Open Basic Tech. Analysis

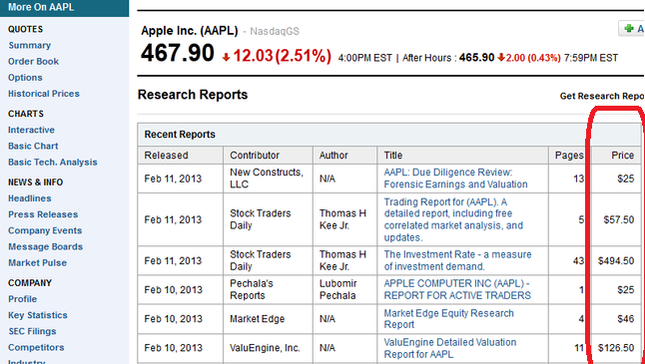(x=53, y=162)
